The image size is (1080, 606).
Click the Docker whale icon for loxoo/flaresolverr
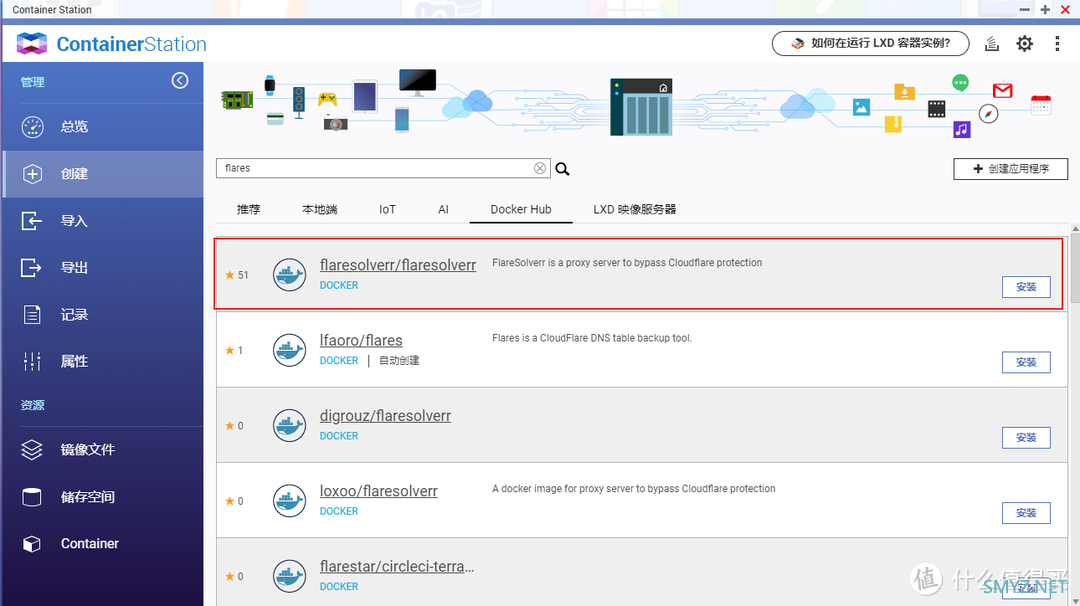(x=289, y=501)
